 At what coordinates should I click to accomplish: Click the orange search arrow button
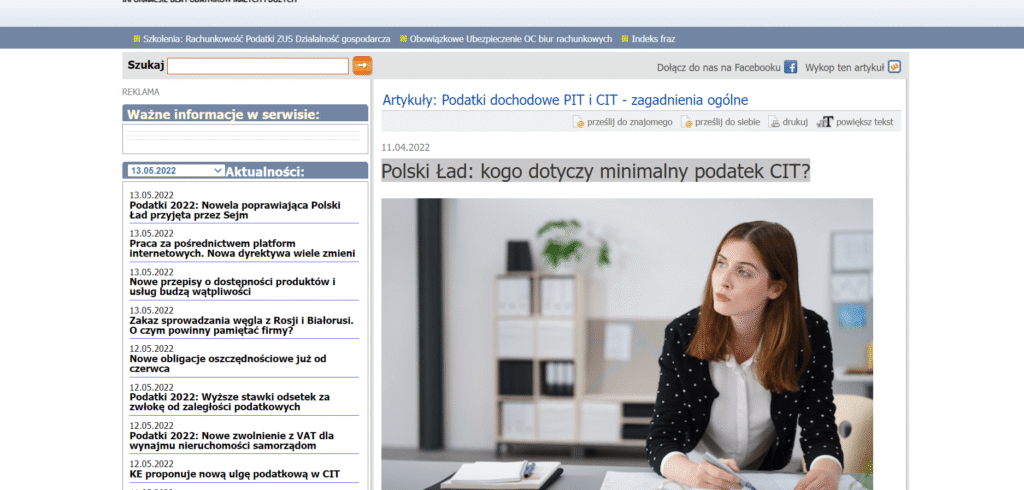point(362,66)
